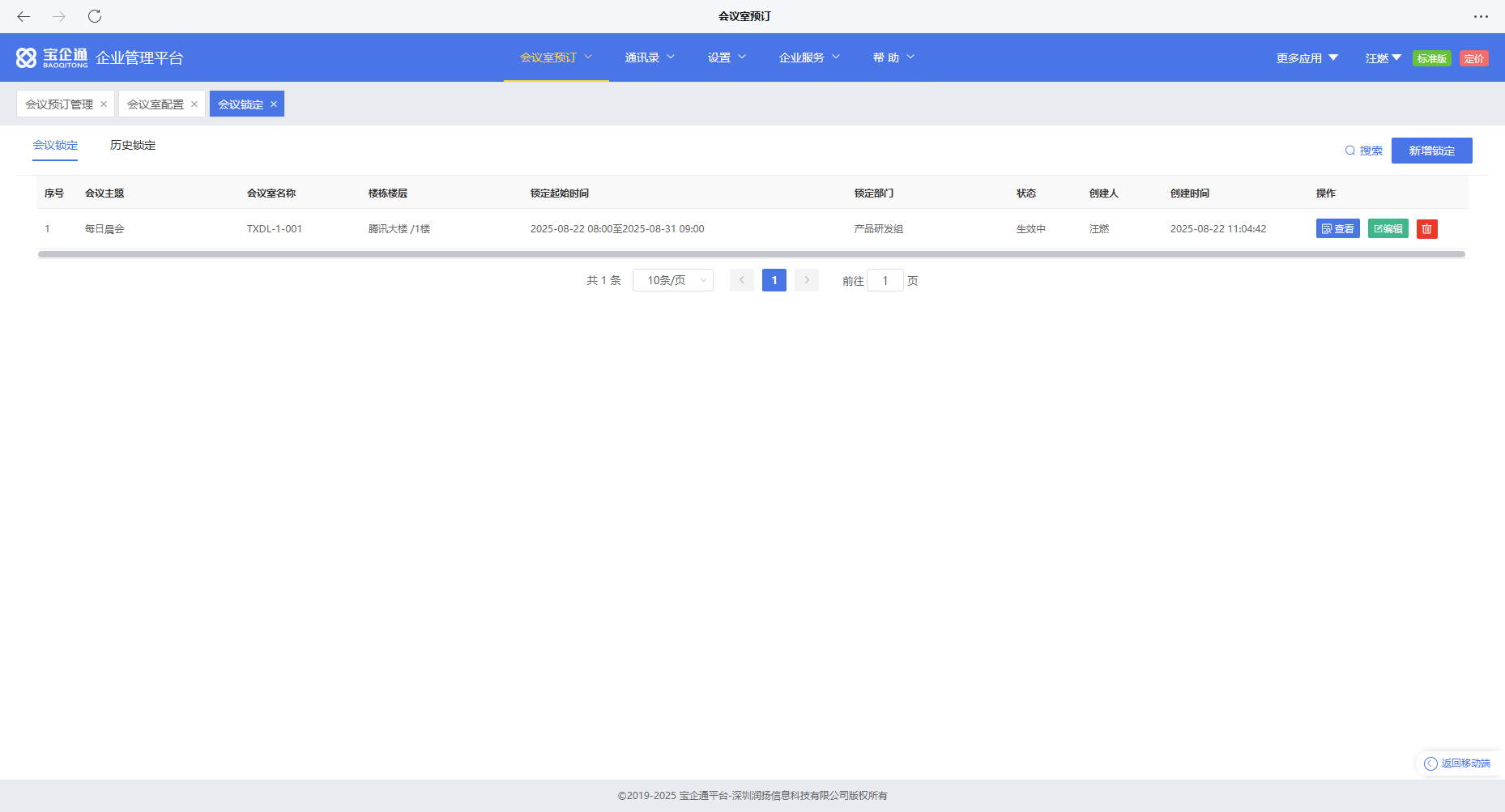
Task: Click the browser back arrow
Action: pos(23,16)
